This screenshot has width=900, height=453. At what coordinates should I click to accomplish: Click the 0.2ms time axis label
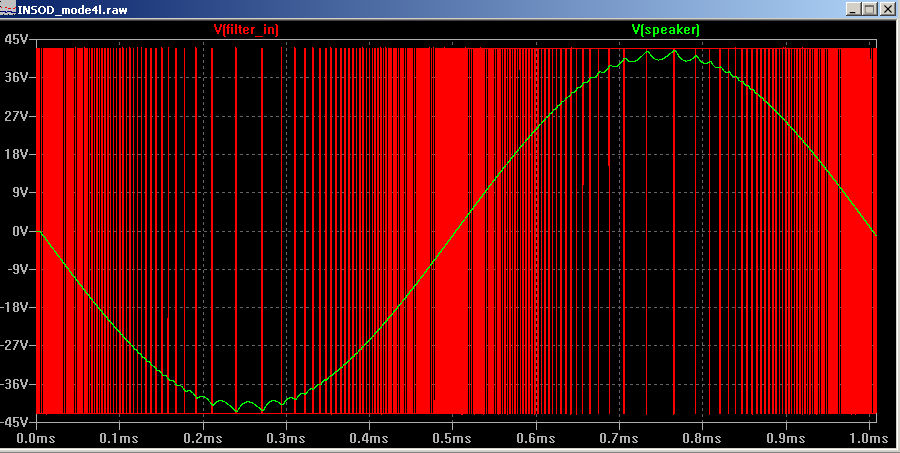click(x=203, y=439)
